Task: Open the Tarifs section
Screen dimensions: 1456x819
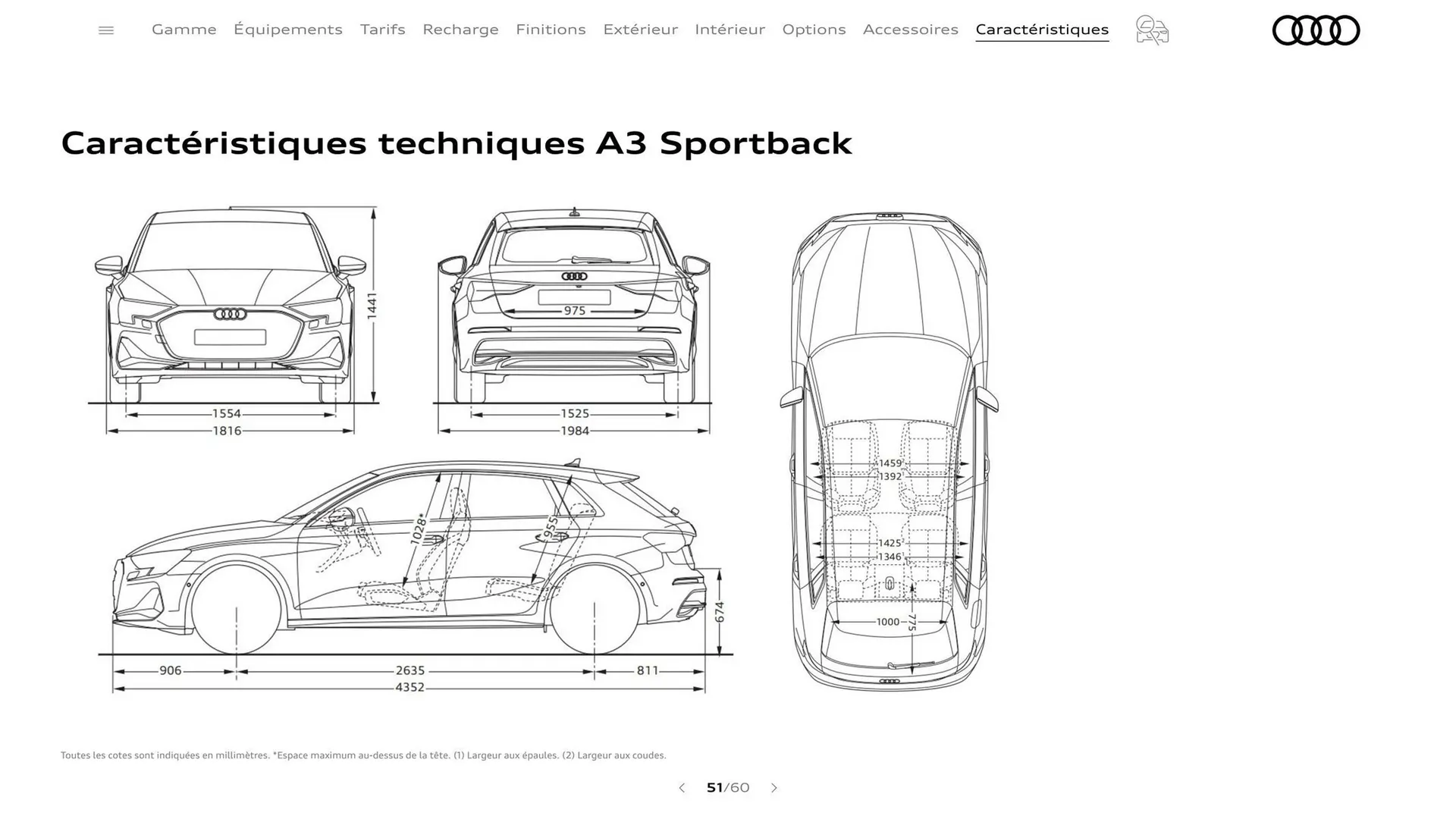Action: coord(382,30)
